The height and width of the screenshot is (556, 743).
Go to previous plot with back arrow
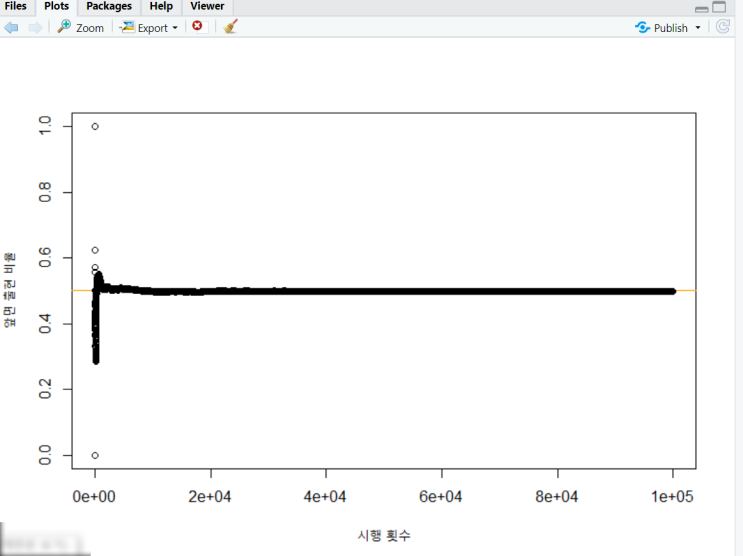coord(11,27)
